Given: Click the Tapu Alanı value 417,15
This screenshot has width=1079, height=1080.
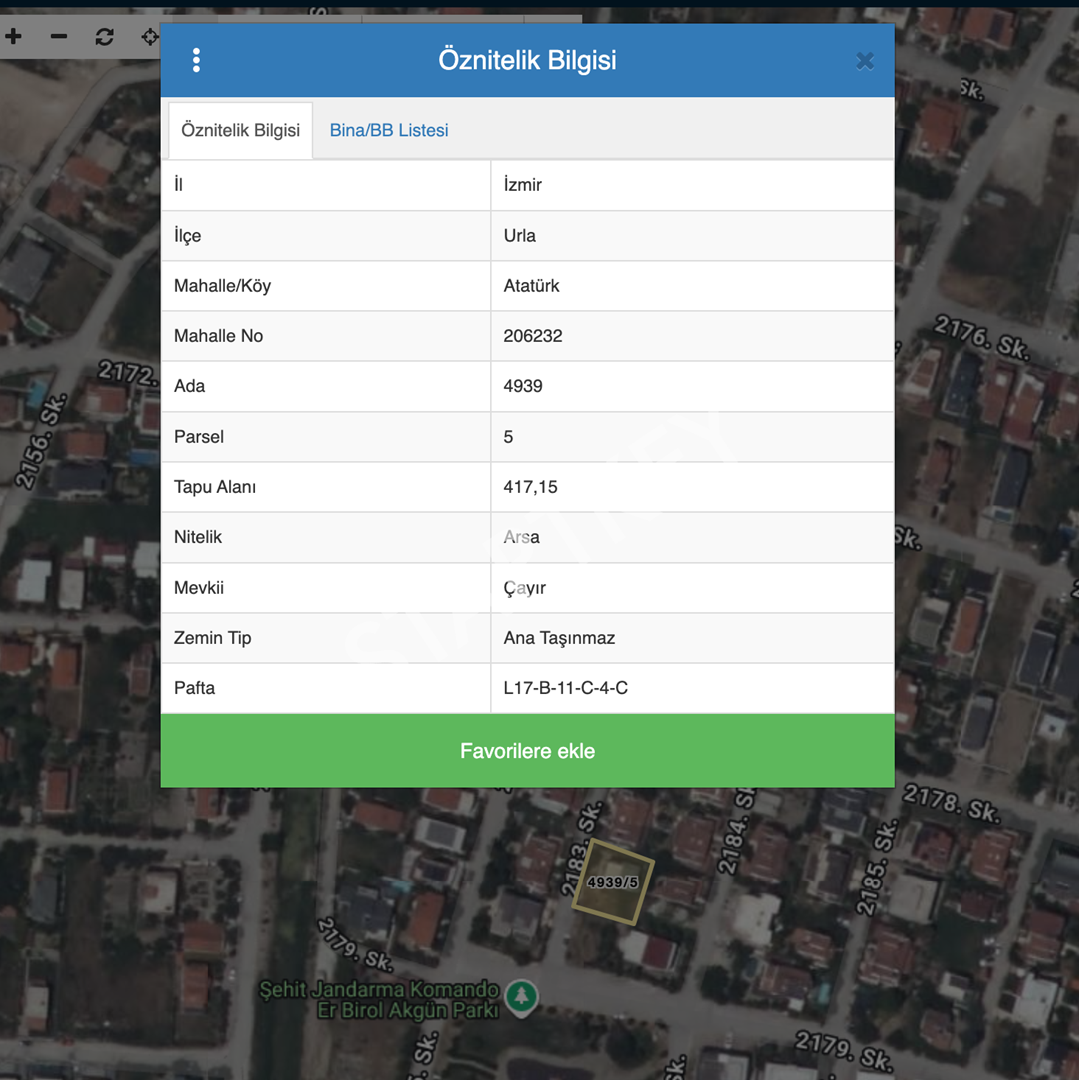Looking at the screenshot, I should pos(530,487).
